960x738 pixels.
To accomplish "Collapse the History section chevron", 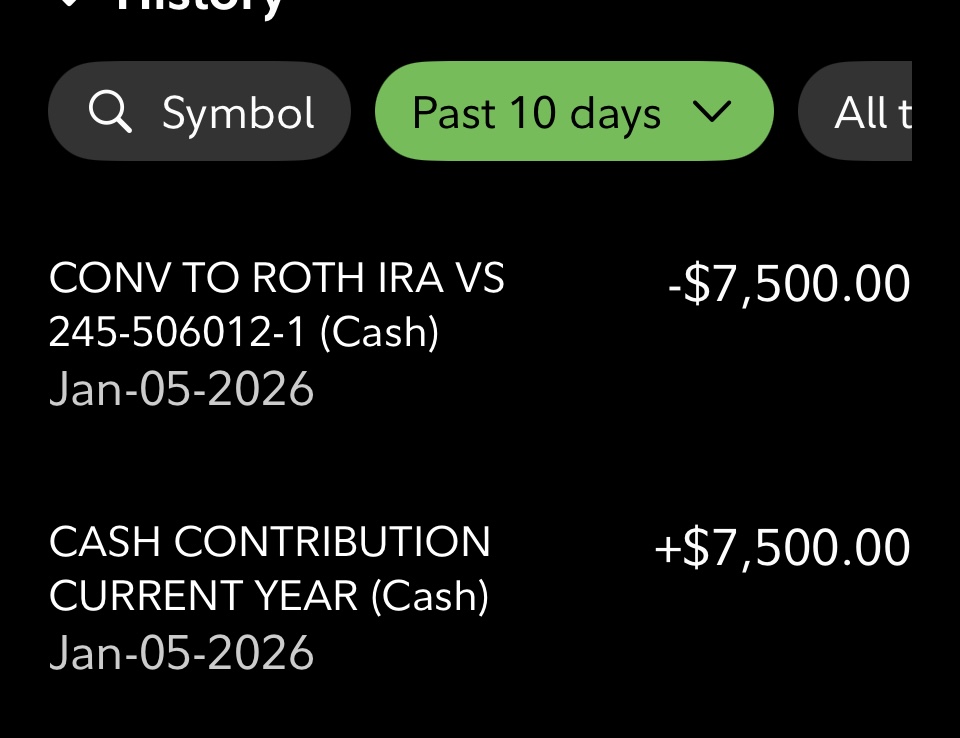I will click(x=68, y=4).
